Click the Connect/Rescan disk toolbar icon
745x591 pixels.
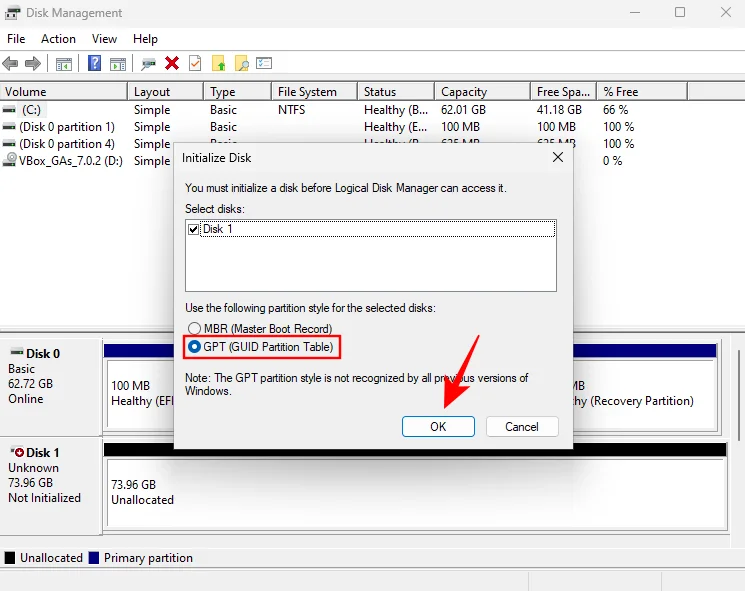click(148, 64)
